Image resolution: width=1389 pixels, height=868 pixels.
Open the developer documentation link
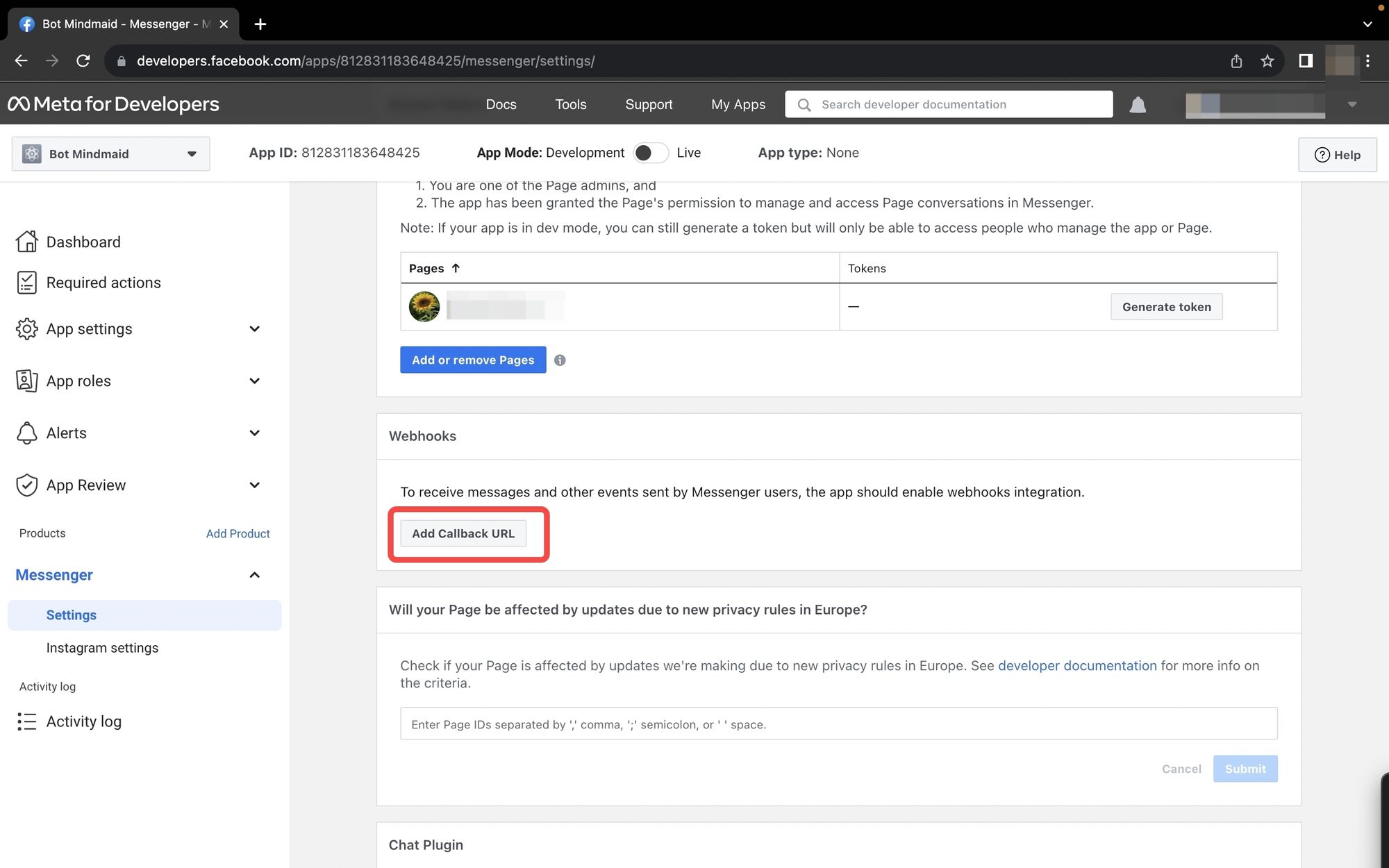point(1077,665)
